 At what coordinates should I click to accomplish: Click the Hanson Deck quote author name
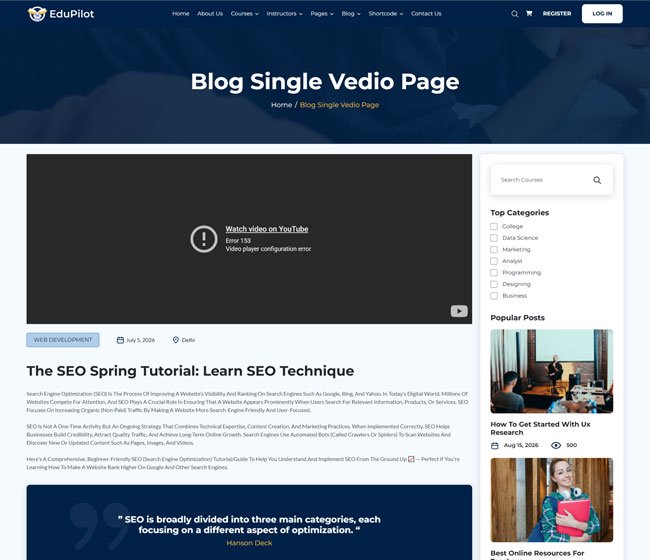tap(249, 543)
